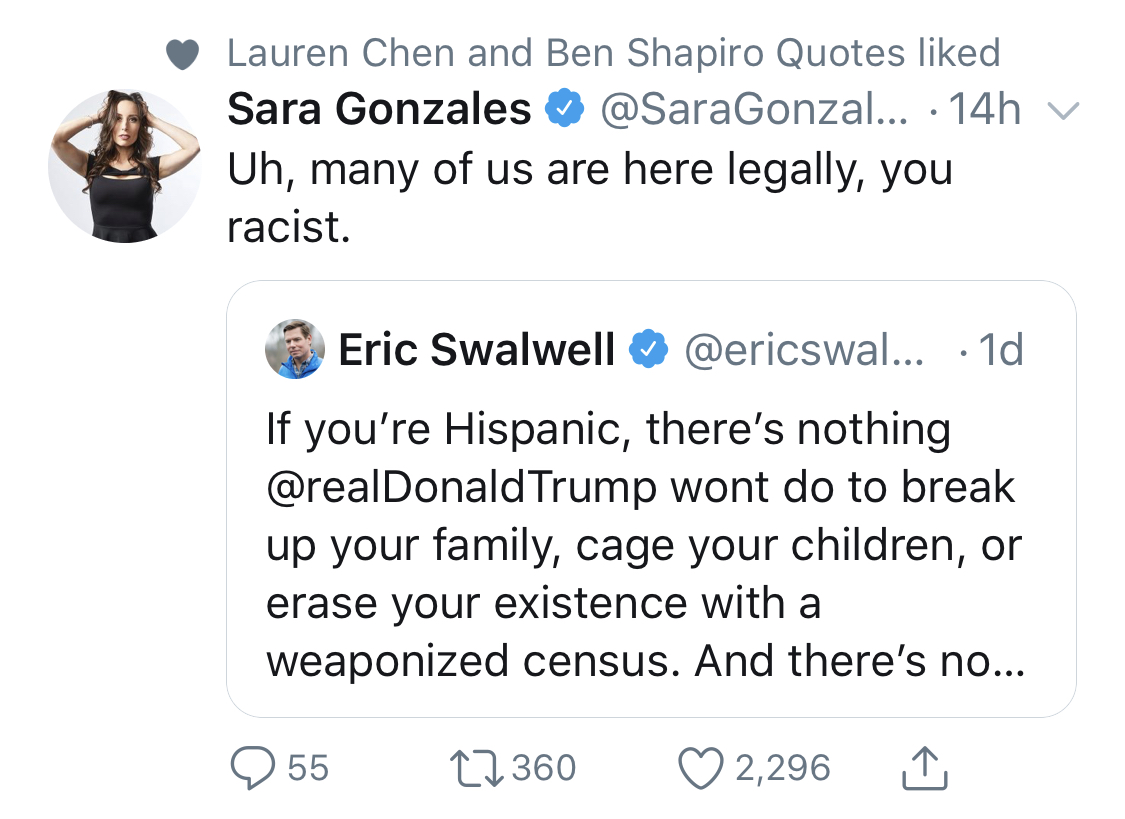
Task: Click Eric Swalwell's verified badge
Action: [x=649, y=349]
